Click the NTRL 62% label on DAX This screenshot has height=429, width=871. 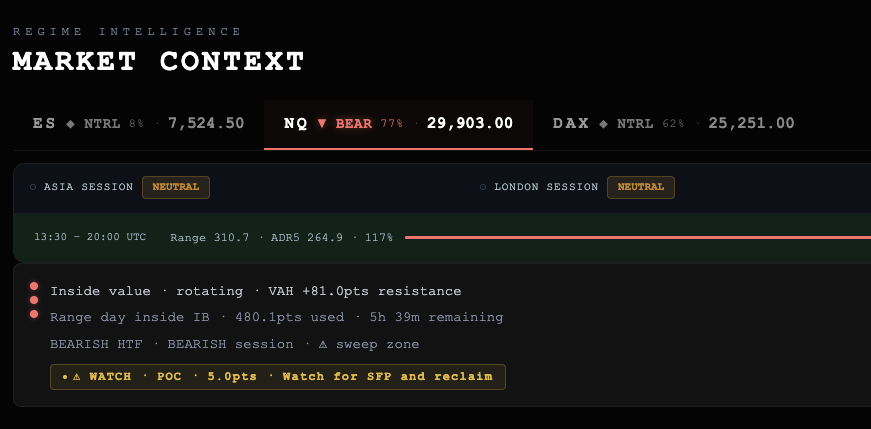point(650,124)
